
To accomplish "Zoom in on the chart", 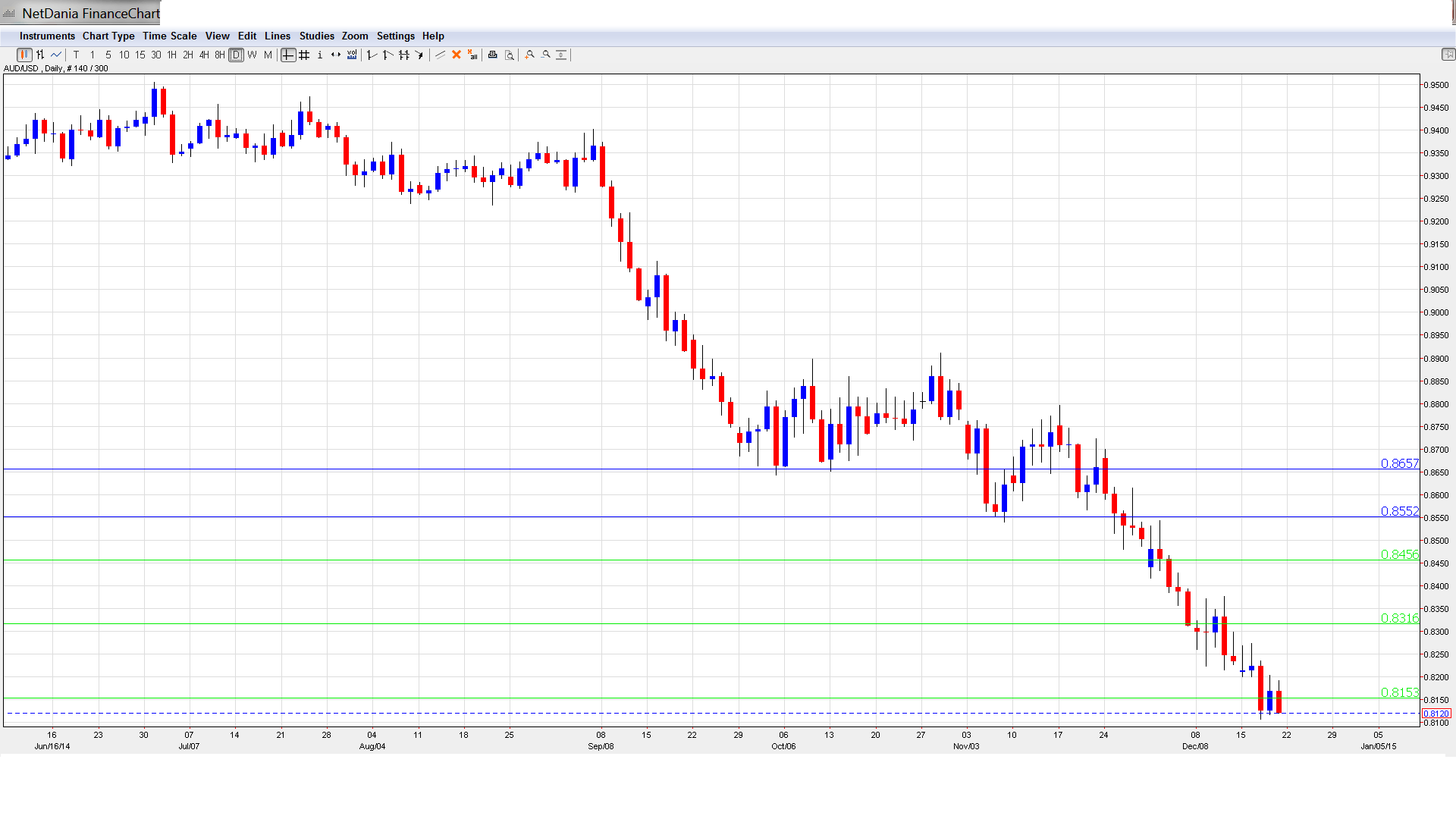I will point(530,55).
